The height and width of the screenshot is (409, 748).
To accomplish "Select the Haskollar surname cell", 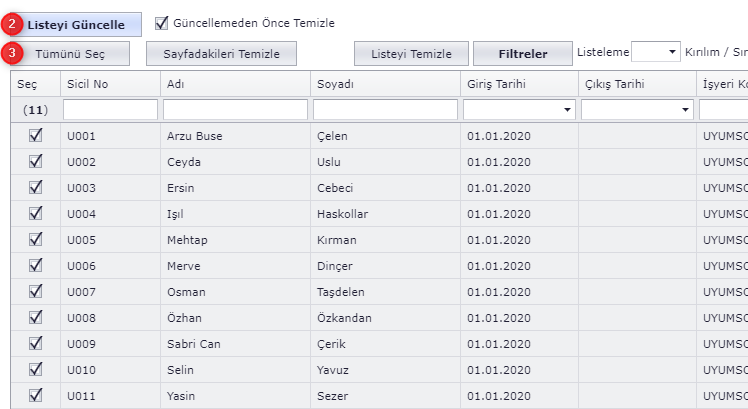I will [x=343, y=214].
